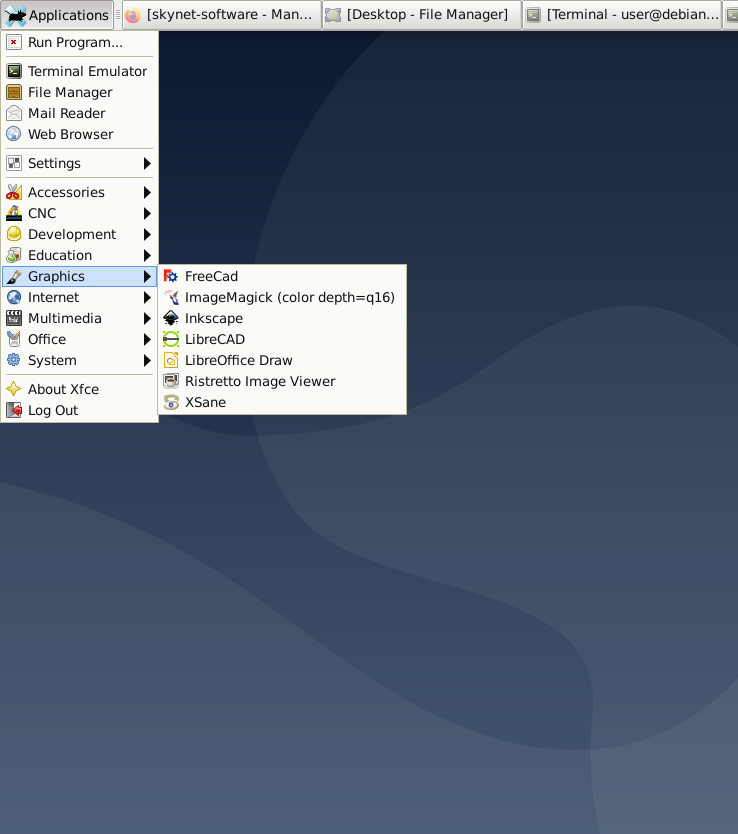Expand the Office submenu arrow
Screen dimensions: 738x834
147,339
